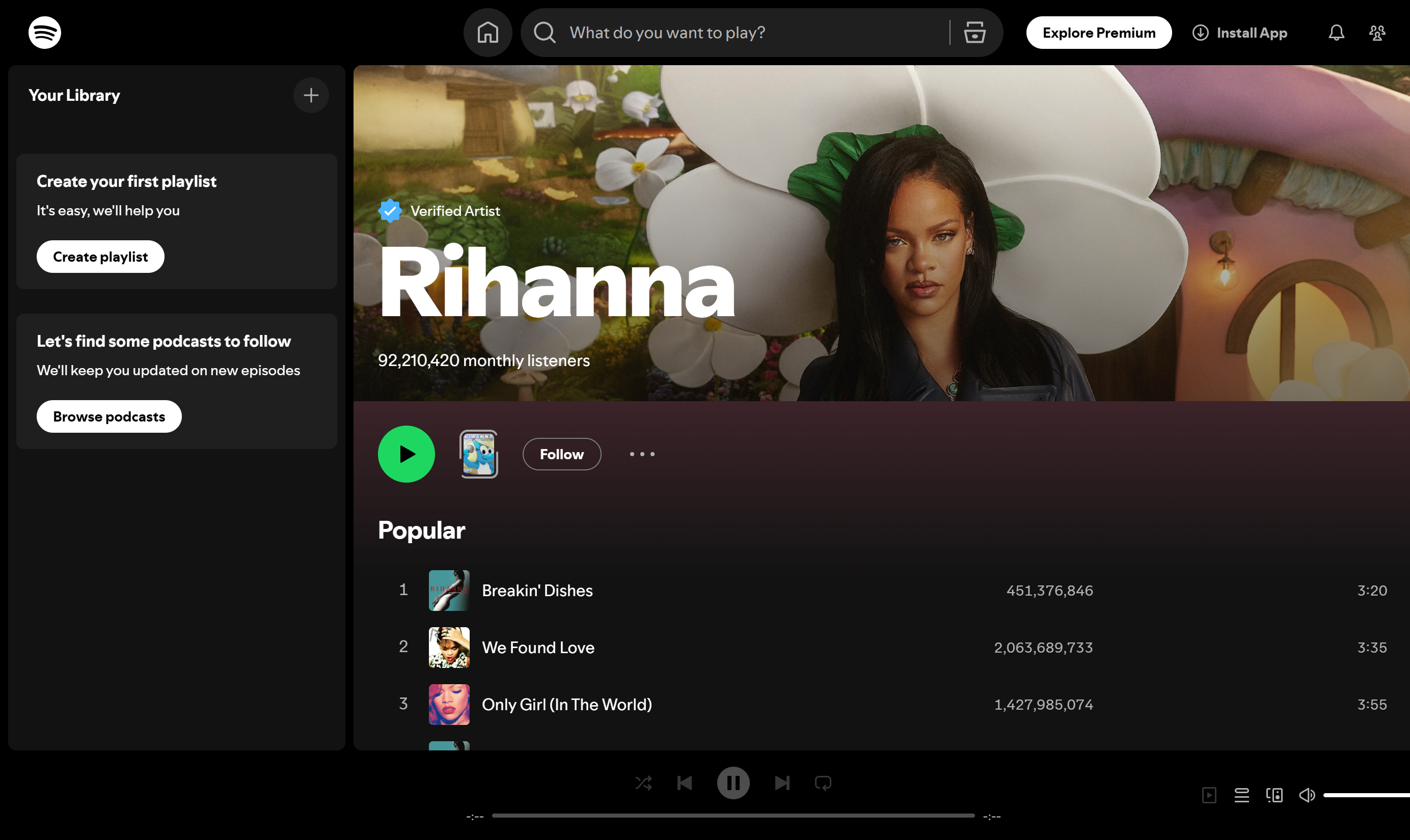Screen dimensions: 1410x840
Task: Select the song We Found Love
Action: coord(538,648)
